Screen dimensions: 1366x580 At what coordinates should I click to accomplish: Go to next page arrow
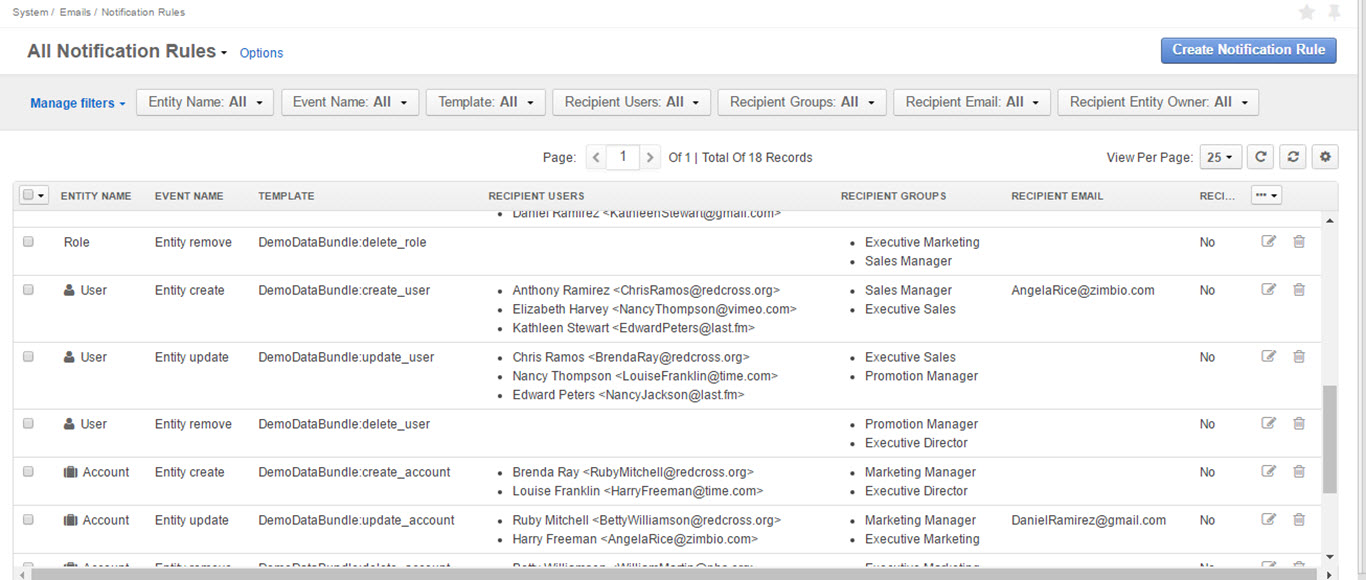pyautogui.click(x=650, y=157)
